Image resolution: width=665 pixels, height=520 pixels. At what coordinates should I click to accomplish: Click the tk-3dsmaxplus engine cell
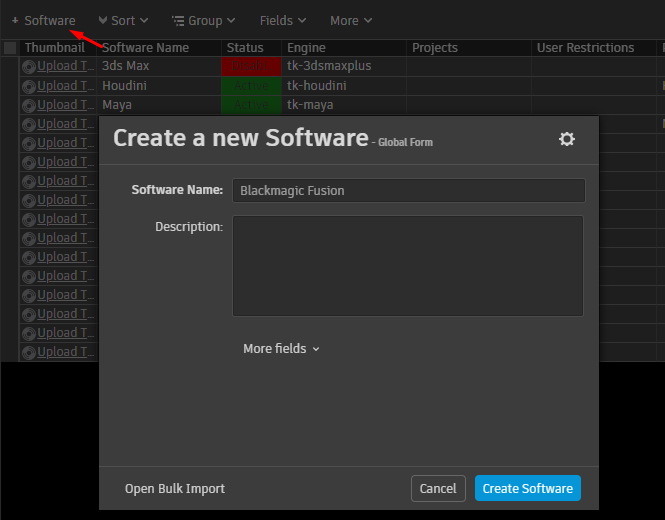(344, 66)
